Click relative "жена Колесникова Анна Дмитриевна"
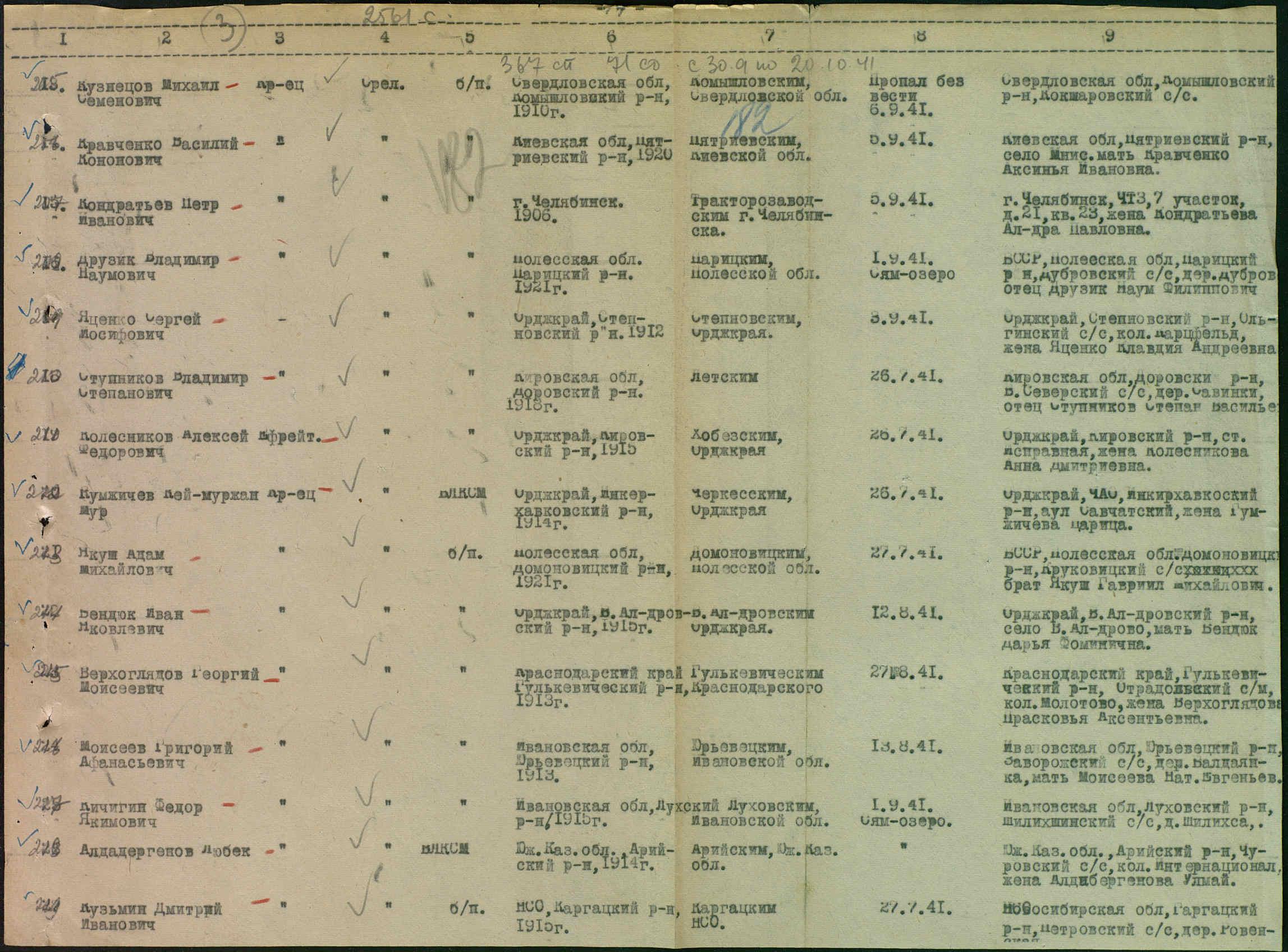 coord(1126,459)
